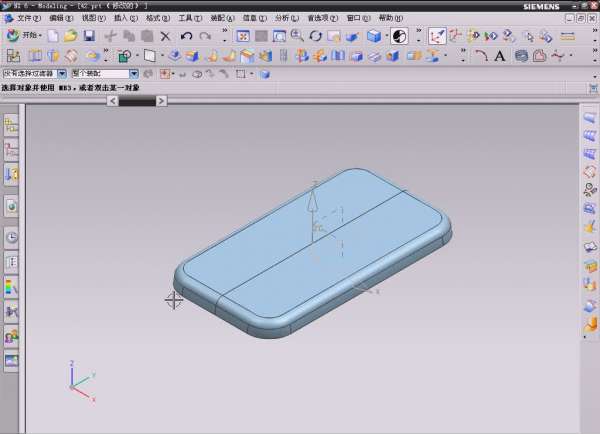Screen dimensions: 600x434
Task: Open the selection filter dropdown
Action: coord(62,74)
